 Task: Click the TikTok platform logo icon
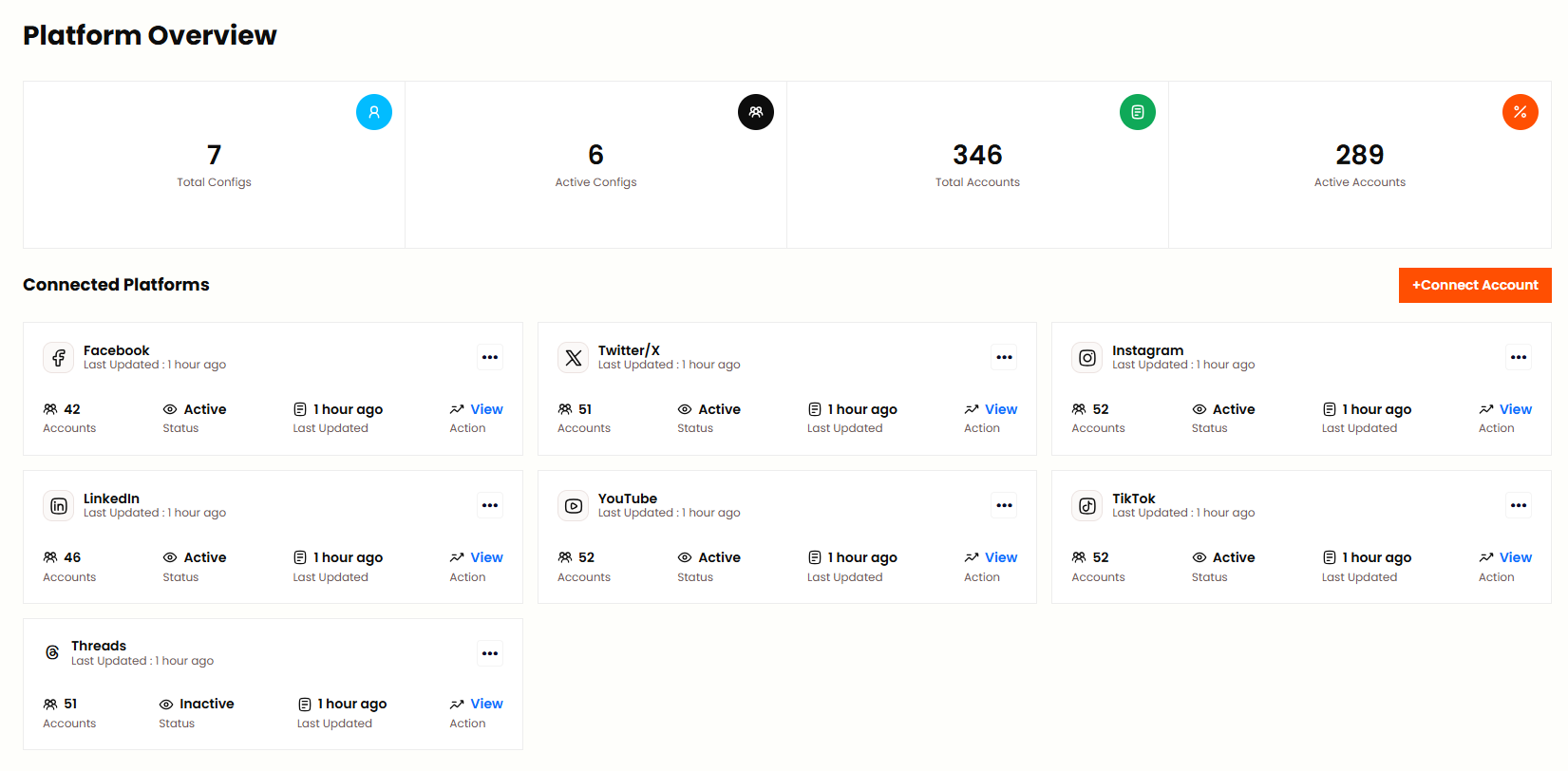pos(1087,506)
